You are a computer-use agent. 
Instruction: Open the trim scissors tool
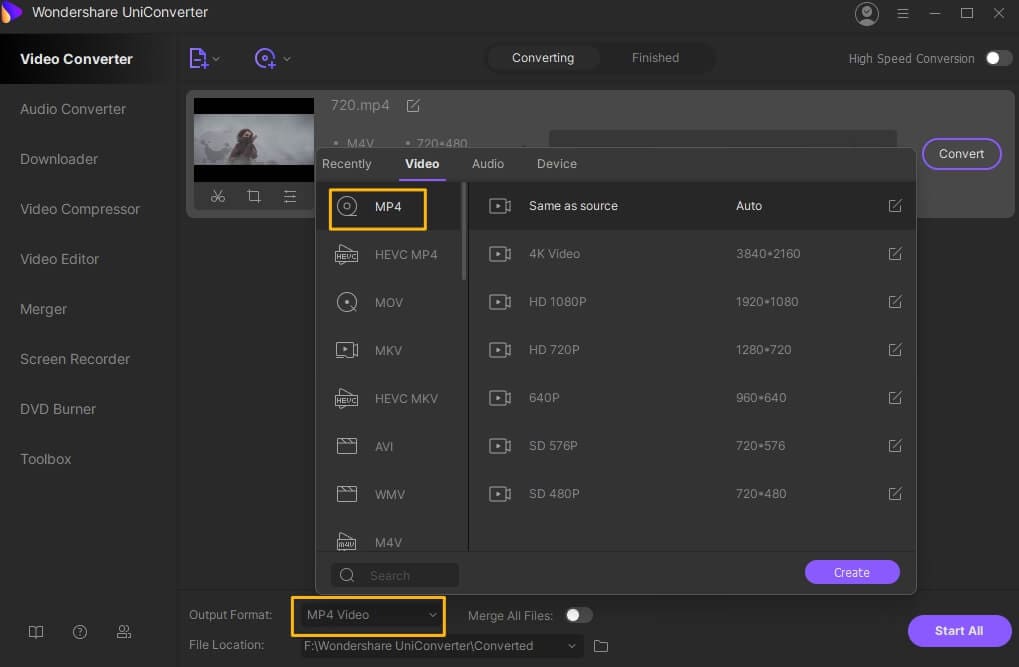tap(218, 196)
